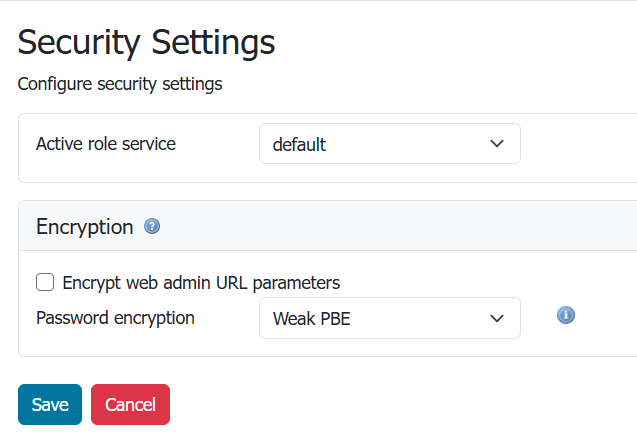
Task: Open the Password encryption dropdown
Action: [389, 319]
